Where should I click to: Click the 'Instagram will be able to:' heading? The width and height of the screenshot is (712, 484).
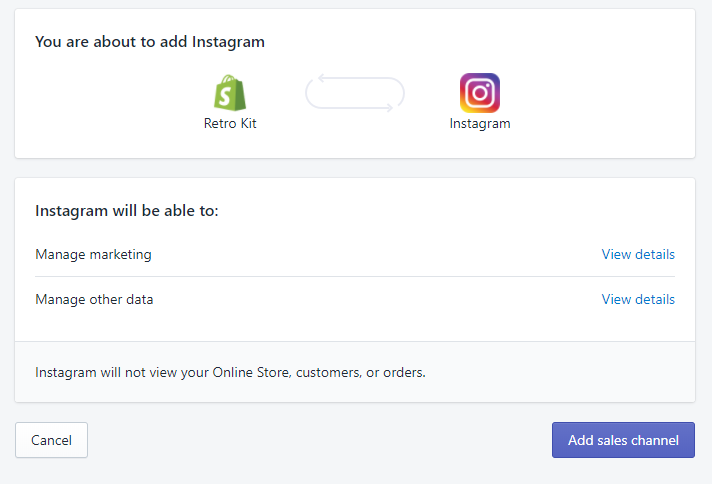(x=127, y=211)
